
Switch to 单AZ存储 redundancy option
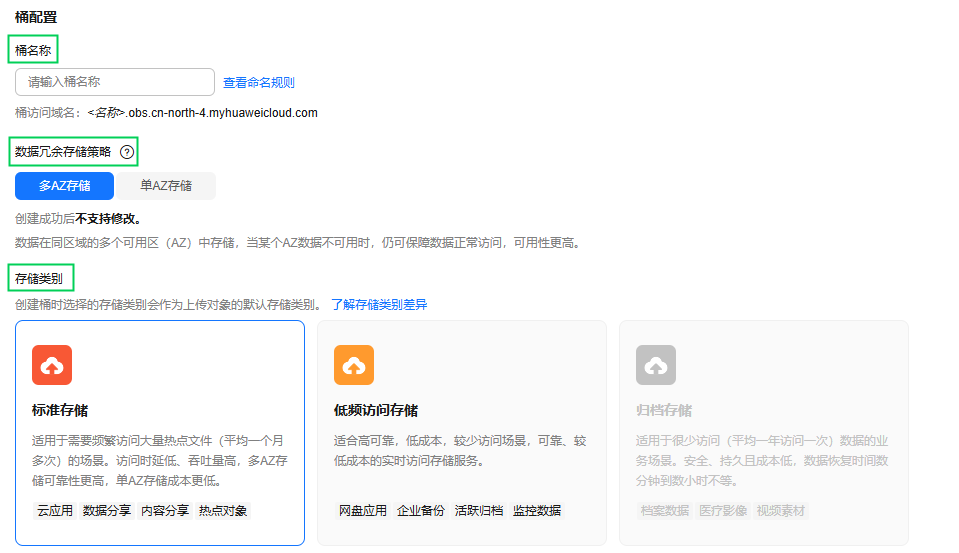pos(166,185)
